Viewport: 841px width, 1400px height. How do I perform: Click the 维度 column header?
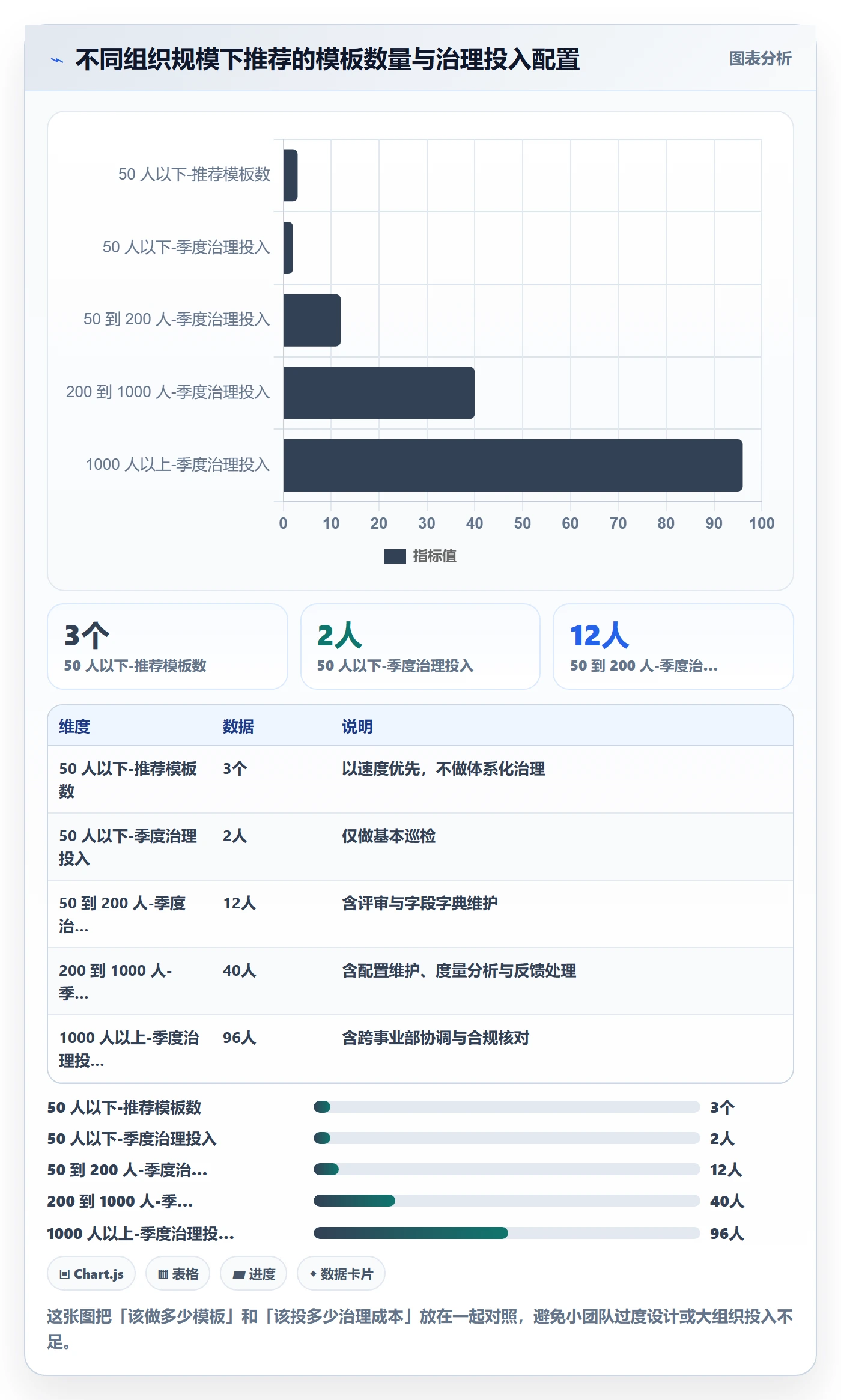coord(74,726)
